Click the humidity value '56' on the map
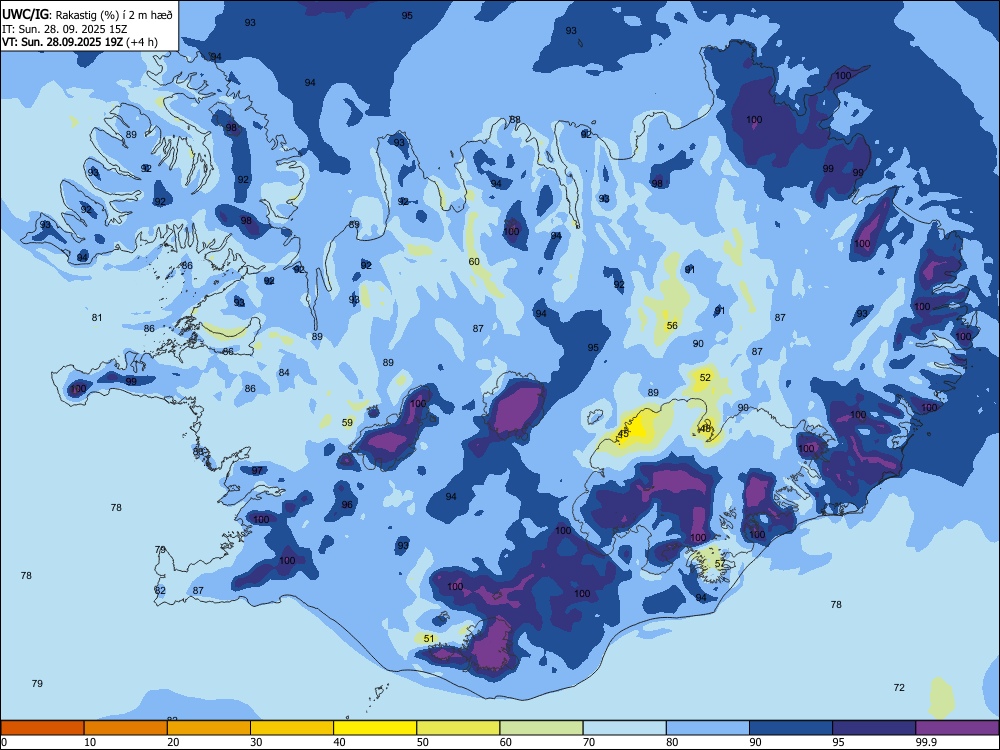 point(672,325)
